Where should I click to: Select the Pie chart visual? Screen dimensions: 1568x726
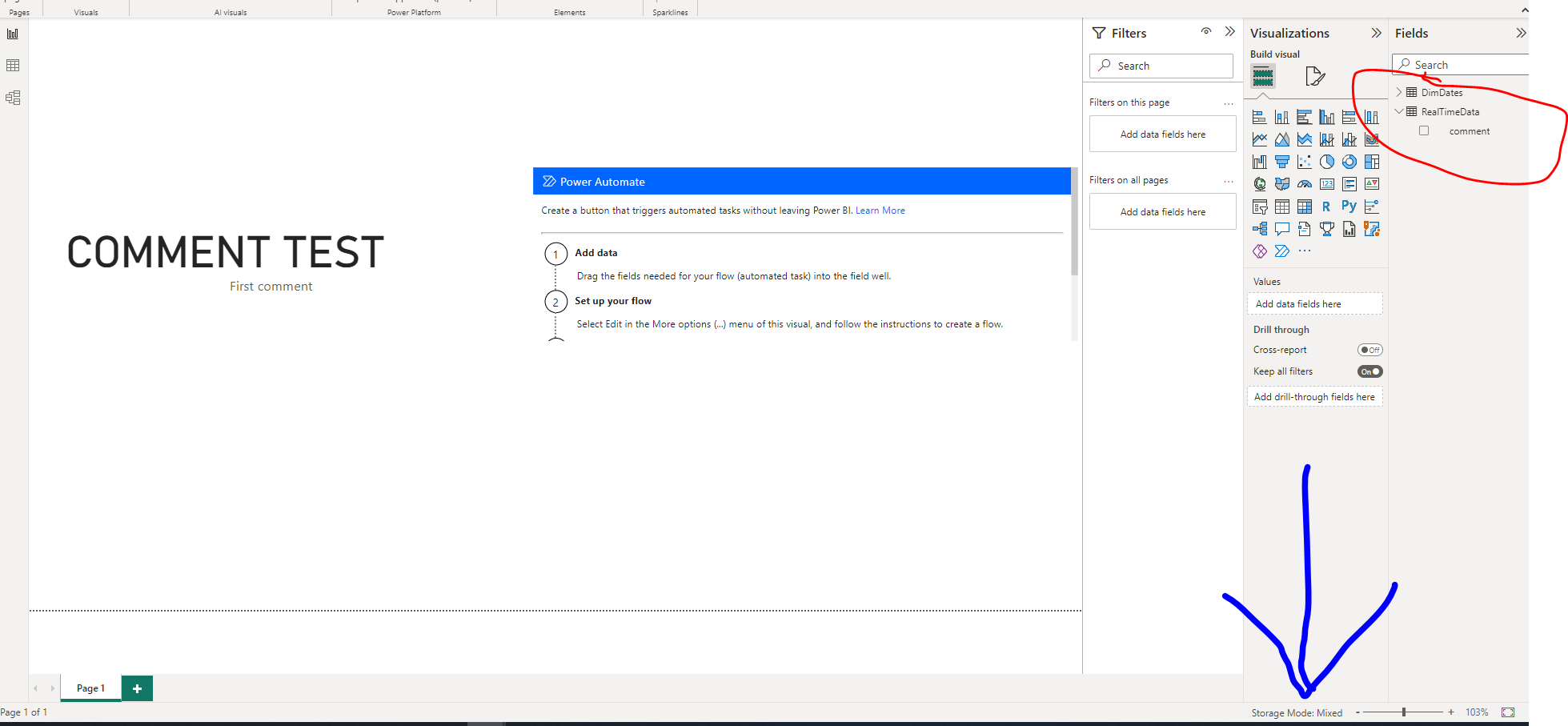click(1327, 162)
